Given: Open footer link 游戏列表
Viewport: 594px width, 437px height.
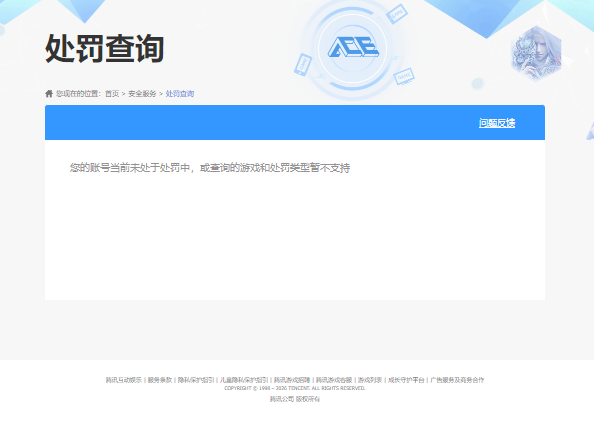Looking at the screenshot, I should tap(370, 380).
